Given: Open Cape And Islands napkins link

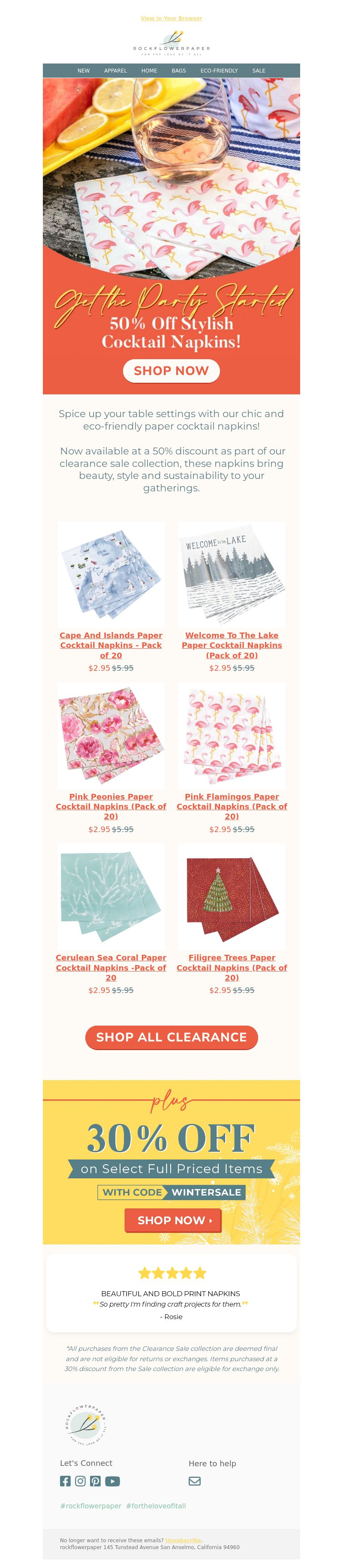Looking at the screenshot, I should click(x=111, y=645).
